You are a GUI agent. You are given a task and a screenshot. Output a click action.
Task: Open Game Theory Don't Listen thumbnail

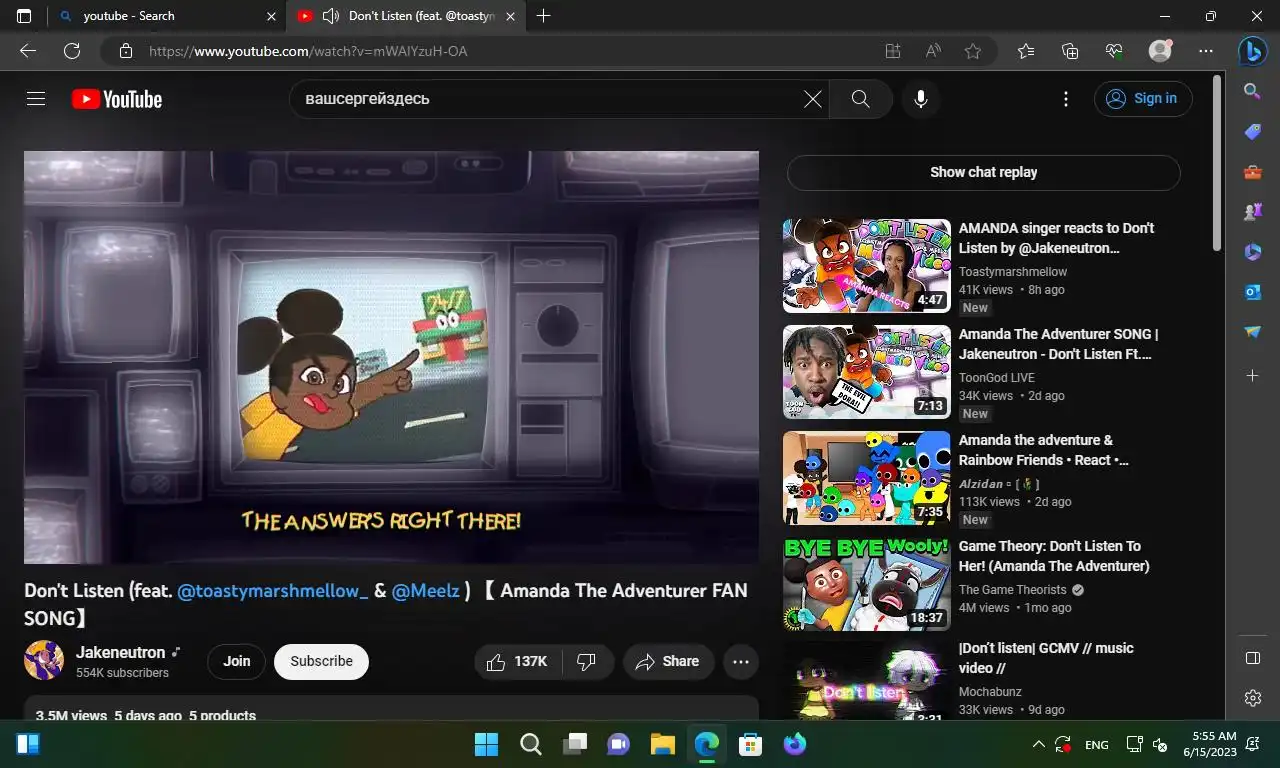click(x=867, y=584)
